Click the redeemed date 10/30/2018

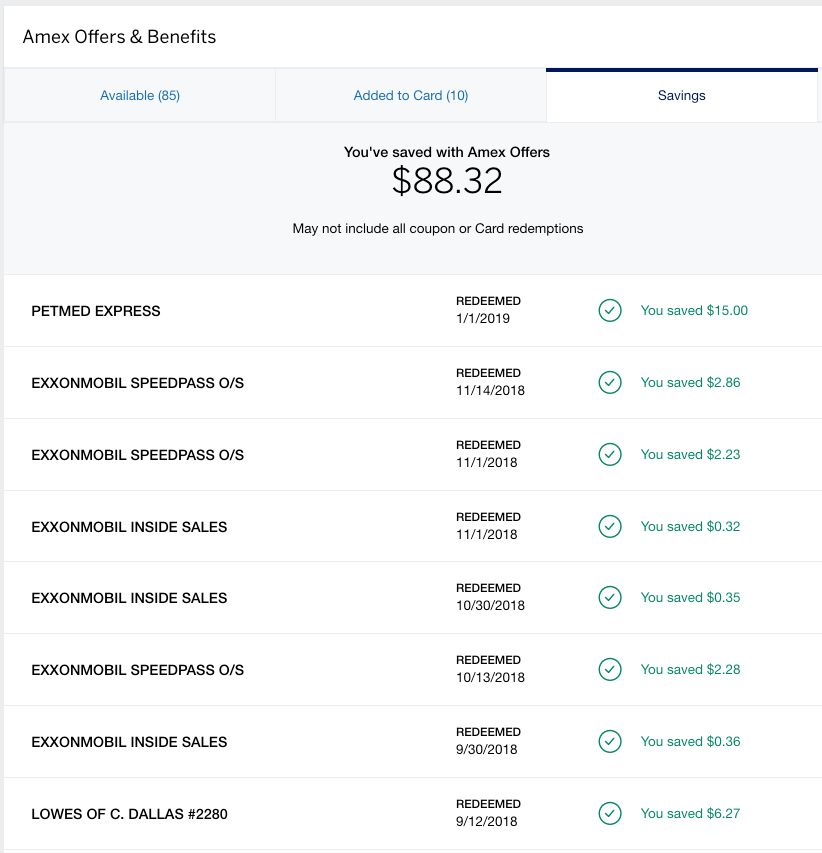pos(490,605)
